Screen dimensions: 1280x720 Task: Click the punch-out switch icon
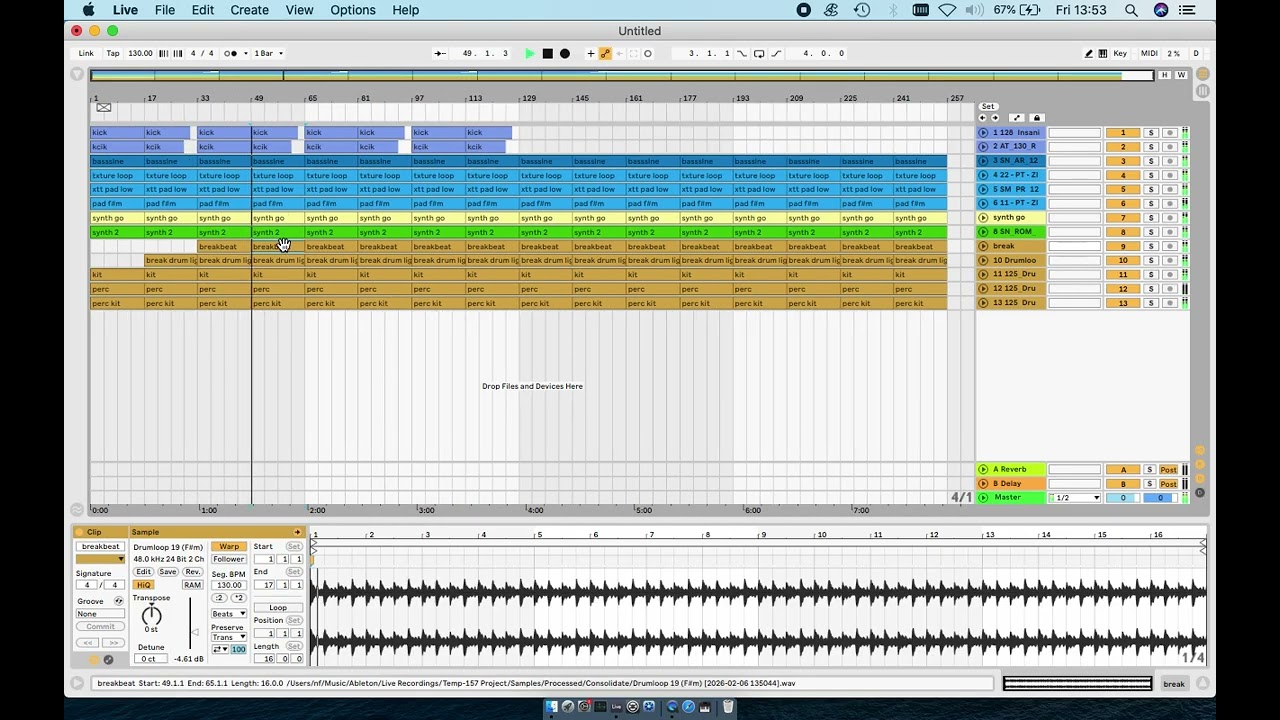(776, 53)
